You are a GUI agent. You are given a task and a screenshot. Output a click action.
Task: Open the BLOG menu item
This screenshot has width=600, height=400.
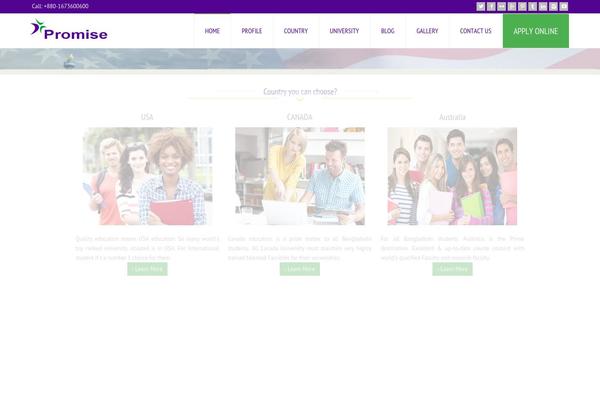coord(388,31)
